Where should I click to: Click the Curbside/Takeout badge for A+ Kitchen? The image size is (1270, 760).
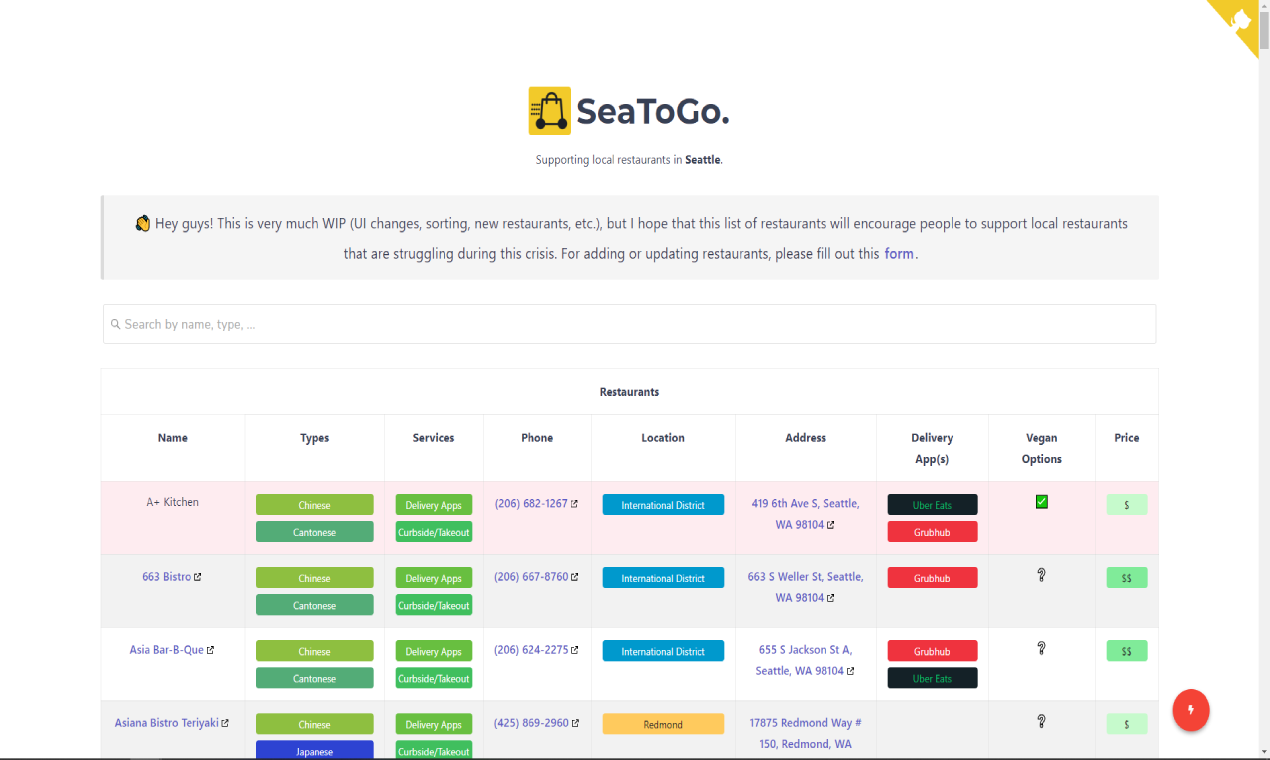click(x=433, y=531)
